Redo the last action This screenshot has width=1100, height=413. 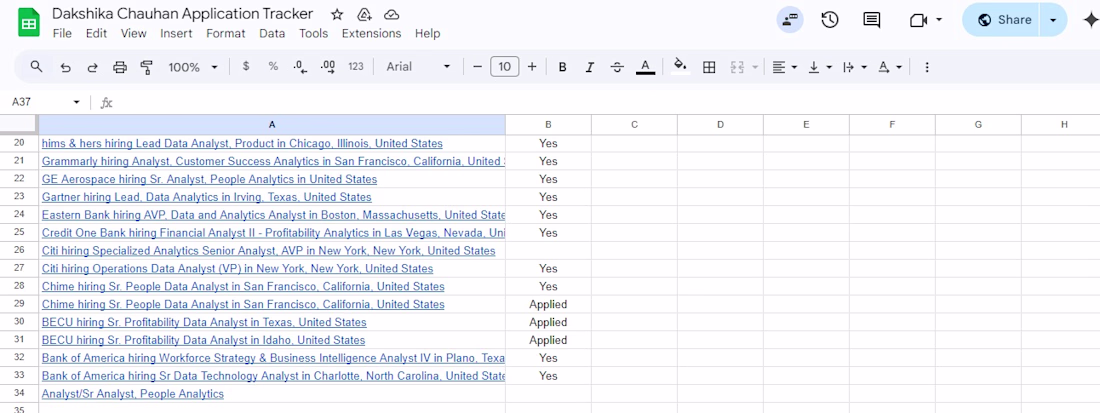pos(92,67)
